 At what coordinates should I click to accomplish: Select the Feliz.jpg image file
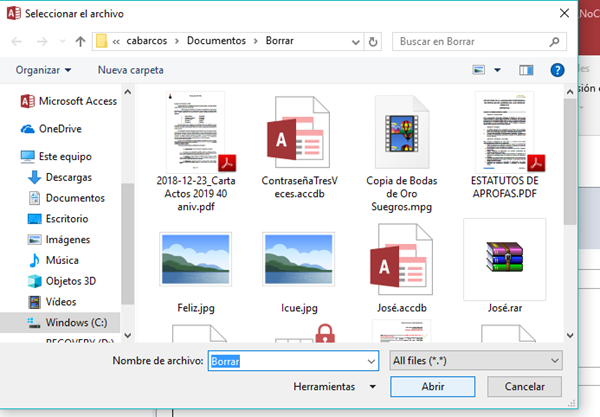point(196,272)
